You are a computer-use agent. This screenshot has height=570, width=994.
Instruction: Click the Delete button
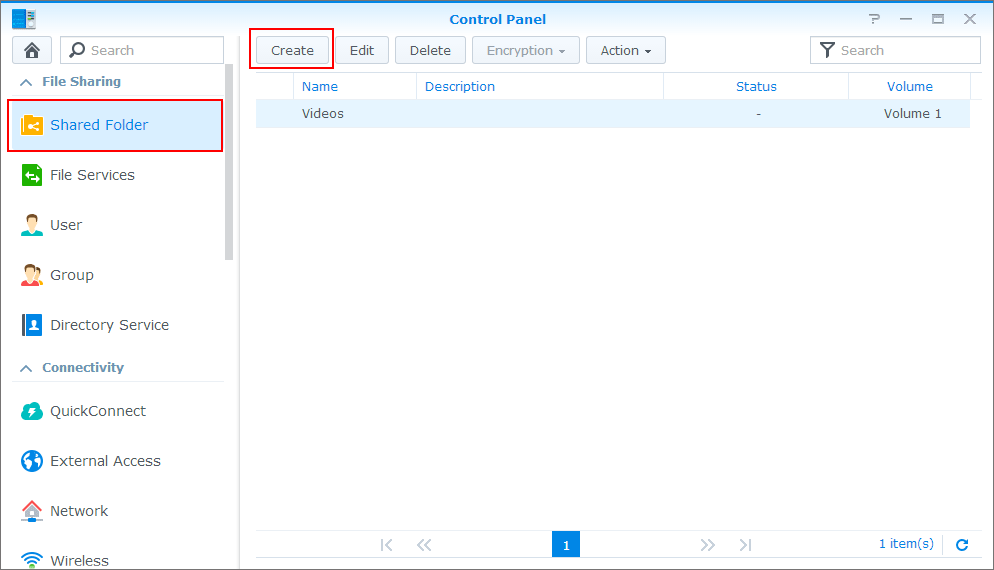[x=430, y=50]
